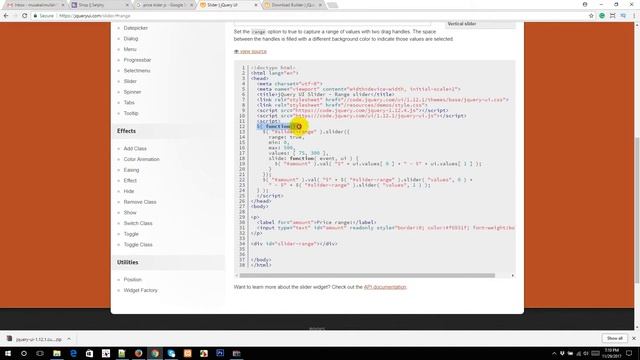
Task: Open the green extension icon in the toolbar
Action: [x=602, y=16]
